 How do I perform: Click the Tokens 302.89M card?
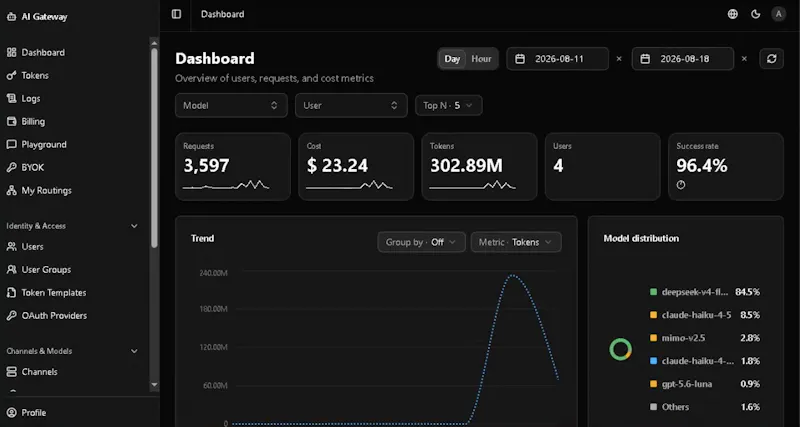[x=480, y=166]
